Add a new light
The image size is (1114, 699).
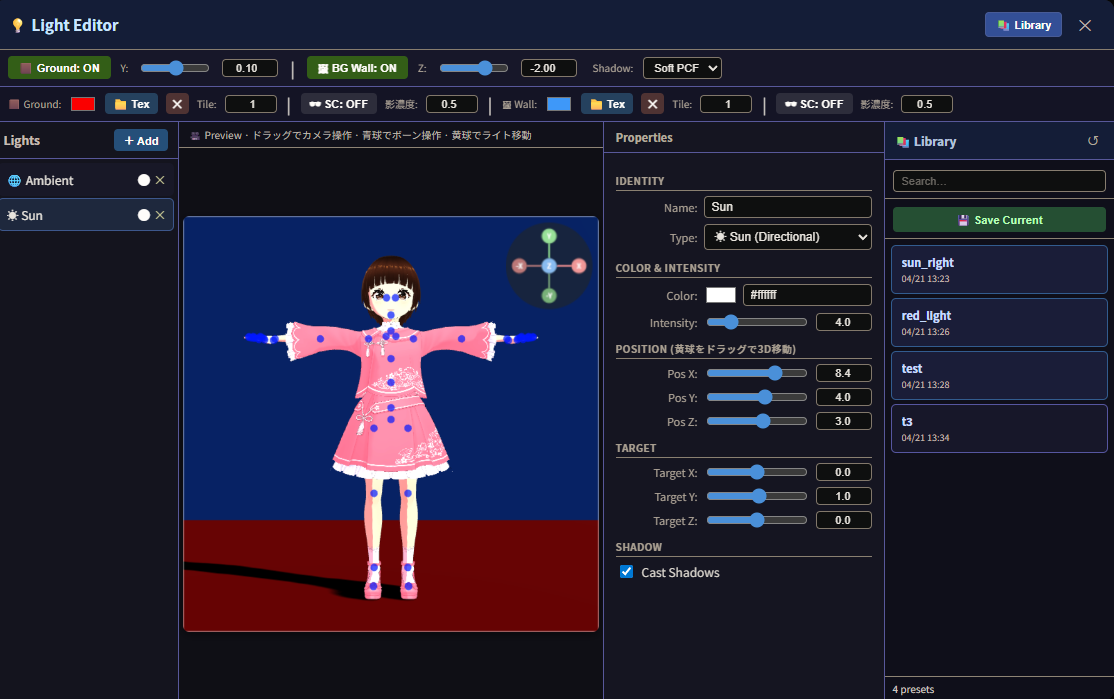point(141,141)
